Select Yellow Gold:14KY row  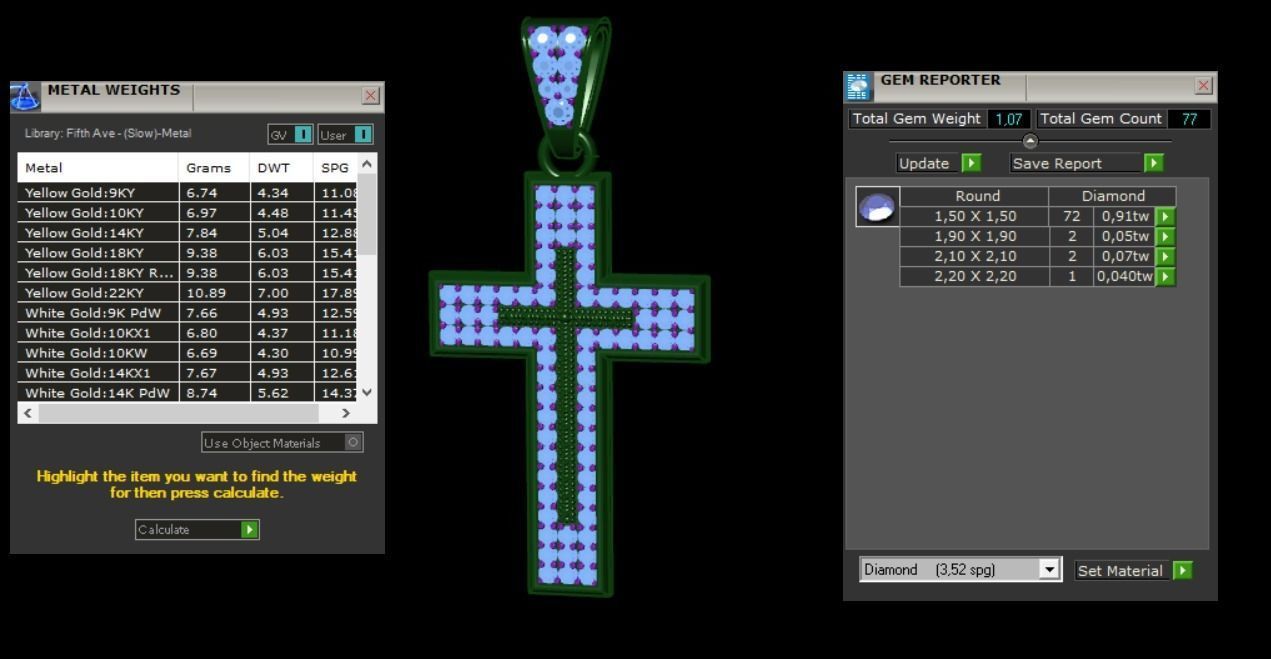pyautogui.click(x=188, y=233)
